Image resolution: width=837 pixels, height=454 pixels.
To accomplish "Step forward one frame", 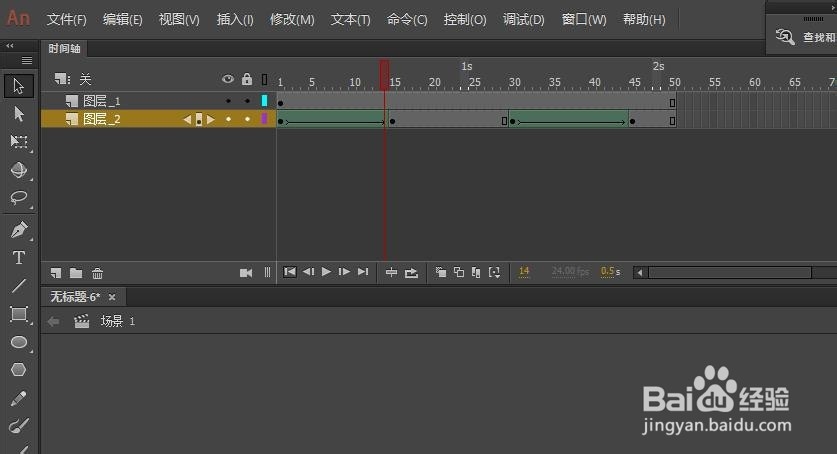I will [x=344, y=272].
